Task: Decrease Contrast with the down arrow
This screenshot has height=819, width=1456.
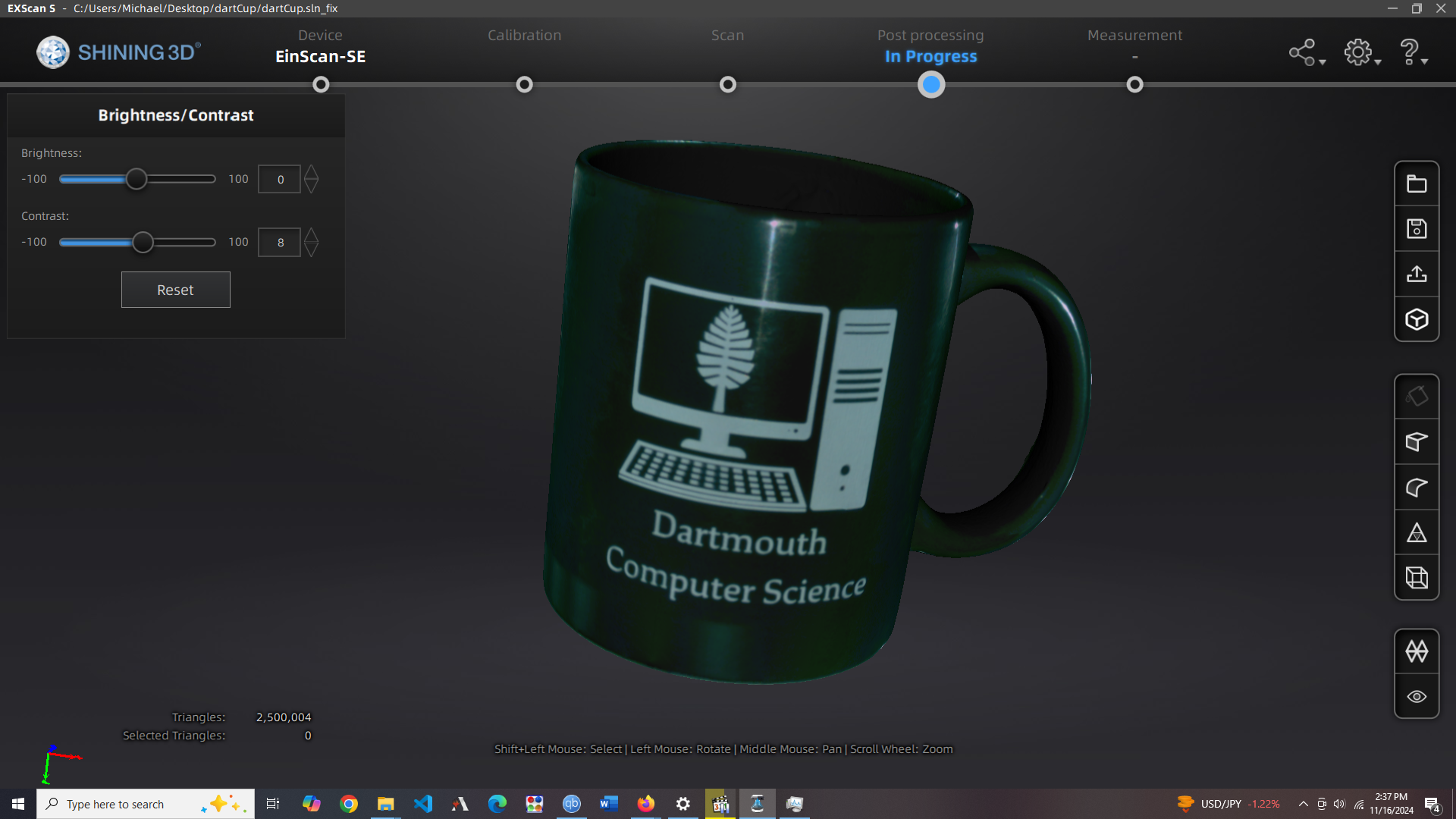Action: (x=311, y=250)
